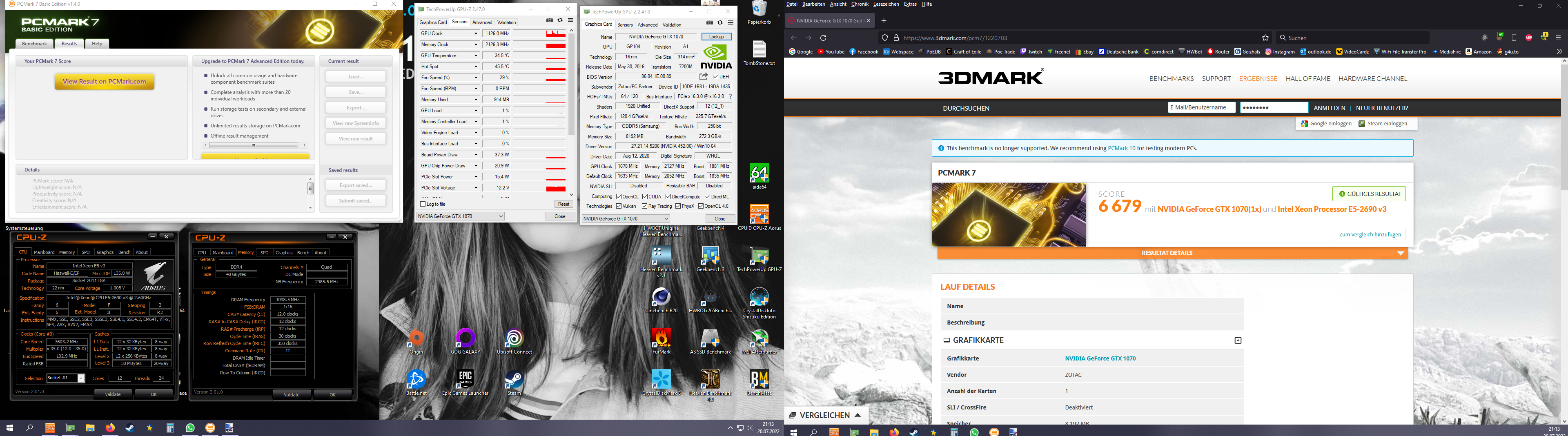
Task: Click Validate in the left CPU-Z window
Action: [x=113, y=394]
